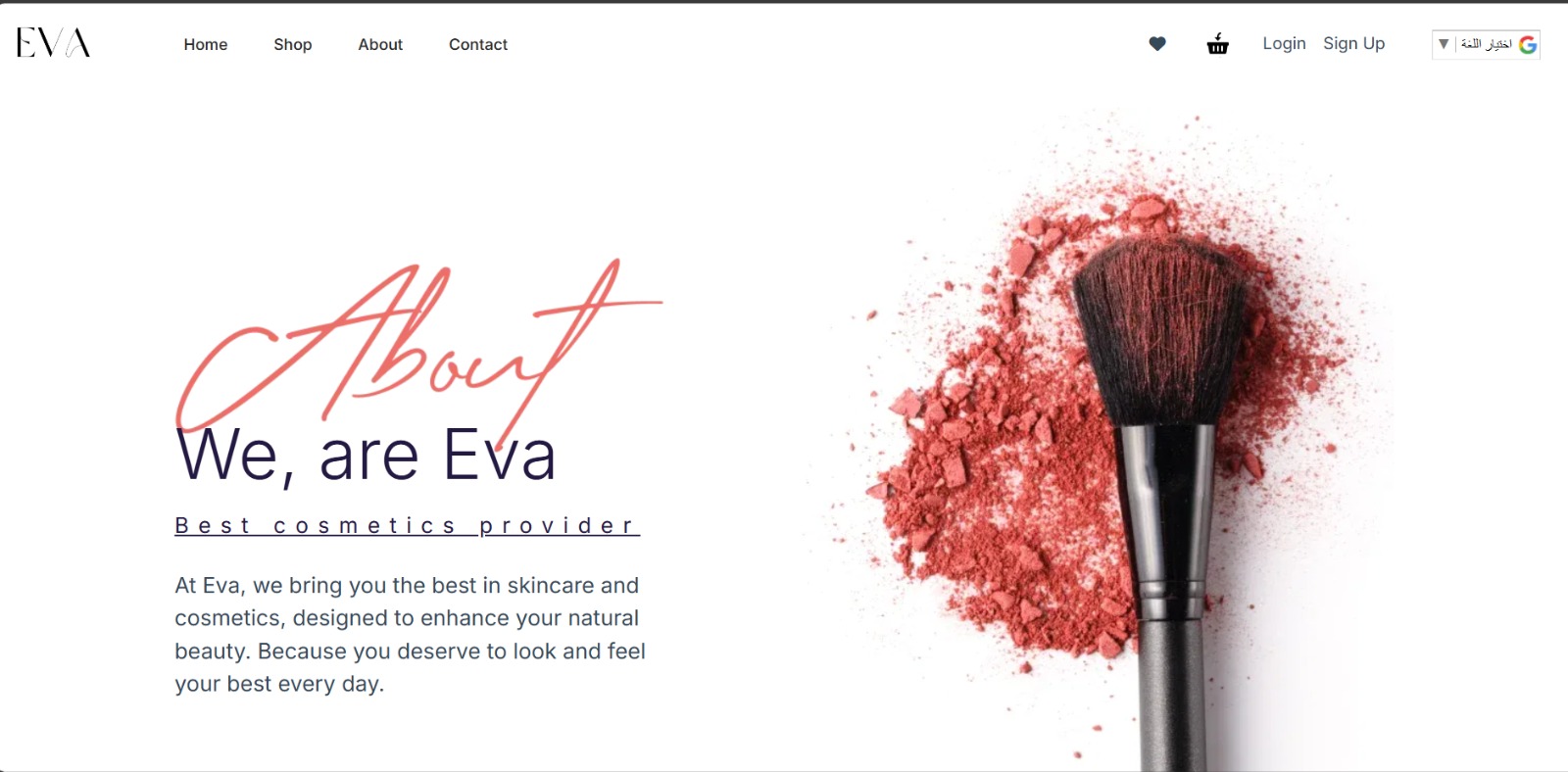Click the black makeup brush handle
The image size is (1568, 772).
point(1170,598)
